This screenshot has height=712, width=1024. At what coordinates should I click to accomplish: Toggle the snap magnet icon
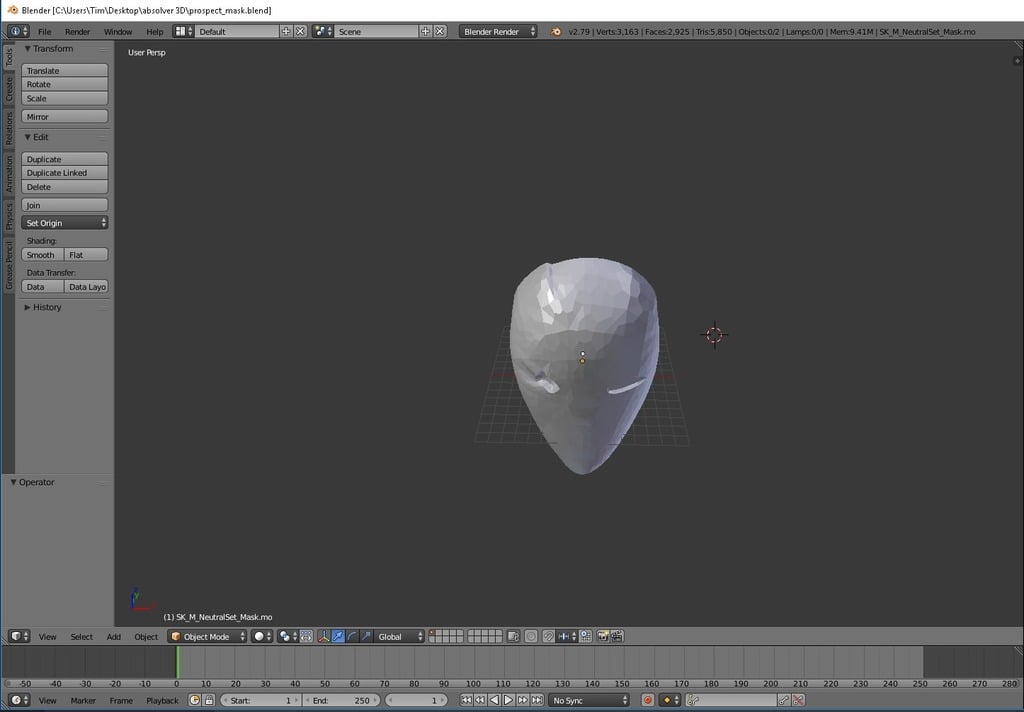(549, 636)
